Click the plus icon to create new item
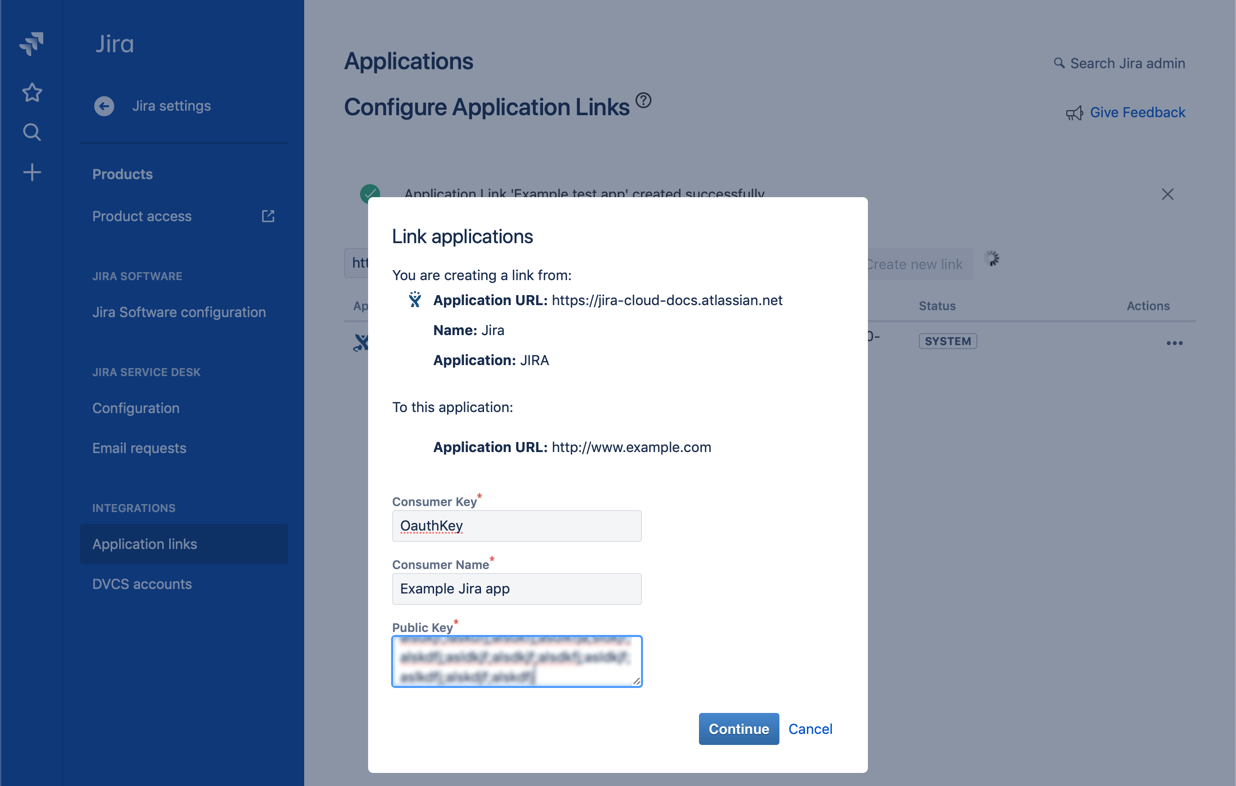The height and width of the screenshot is (786, 1236). click(x=31, y=171)
